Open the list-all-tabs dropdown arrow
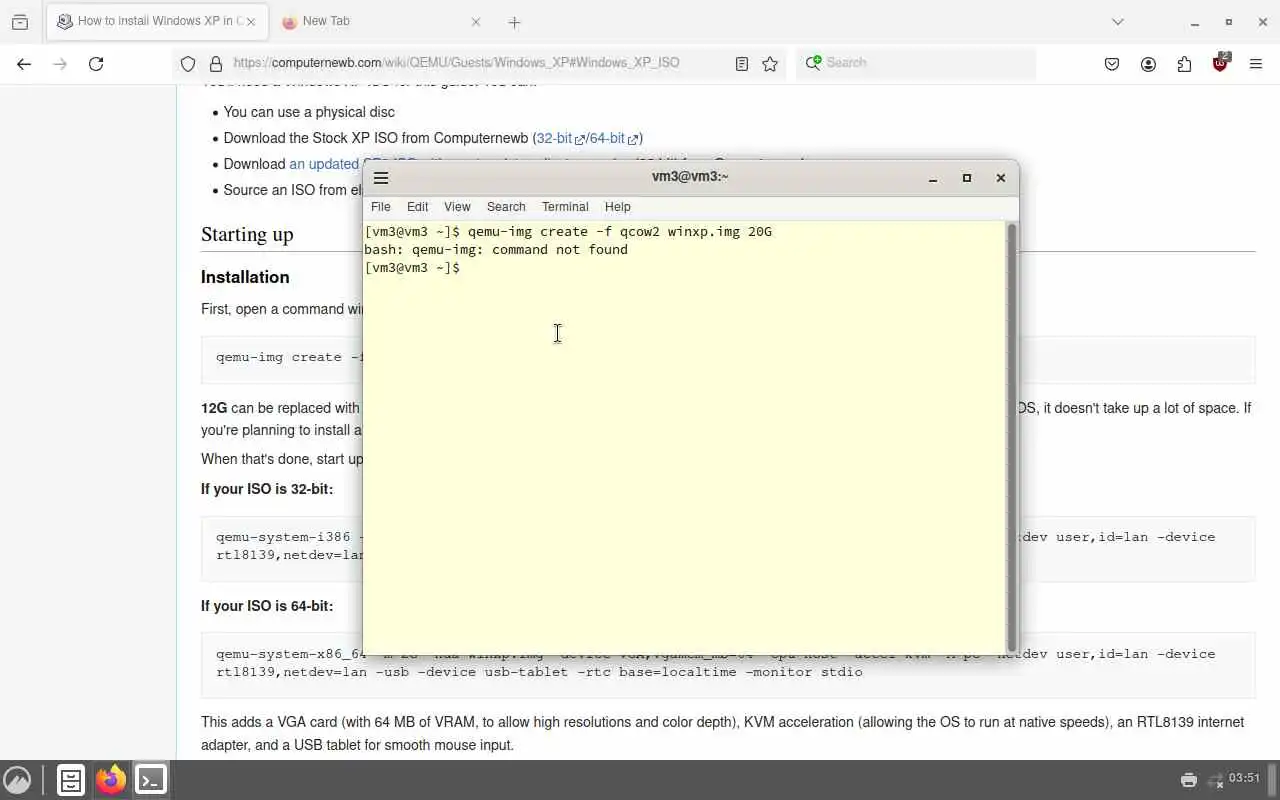Image resolution: width=1280 pixels, height=800 pixels. pos(1118,22)
